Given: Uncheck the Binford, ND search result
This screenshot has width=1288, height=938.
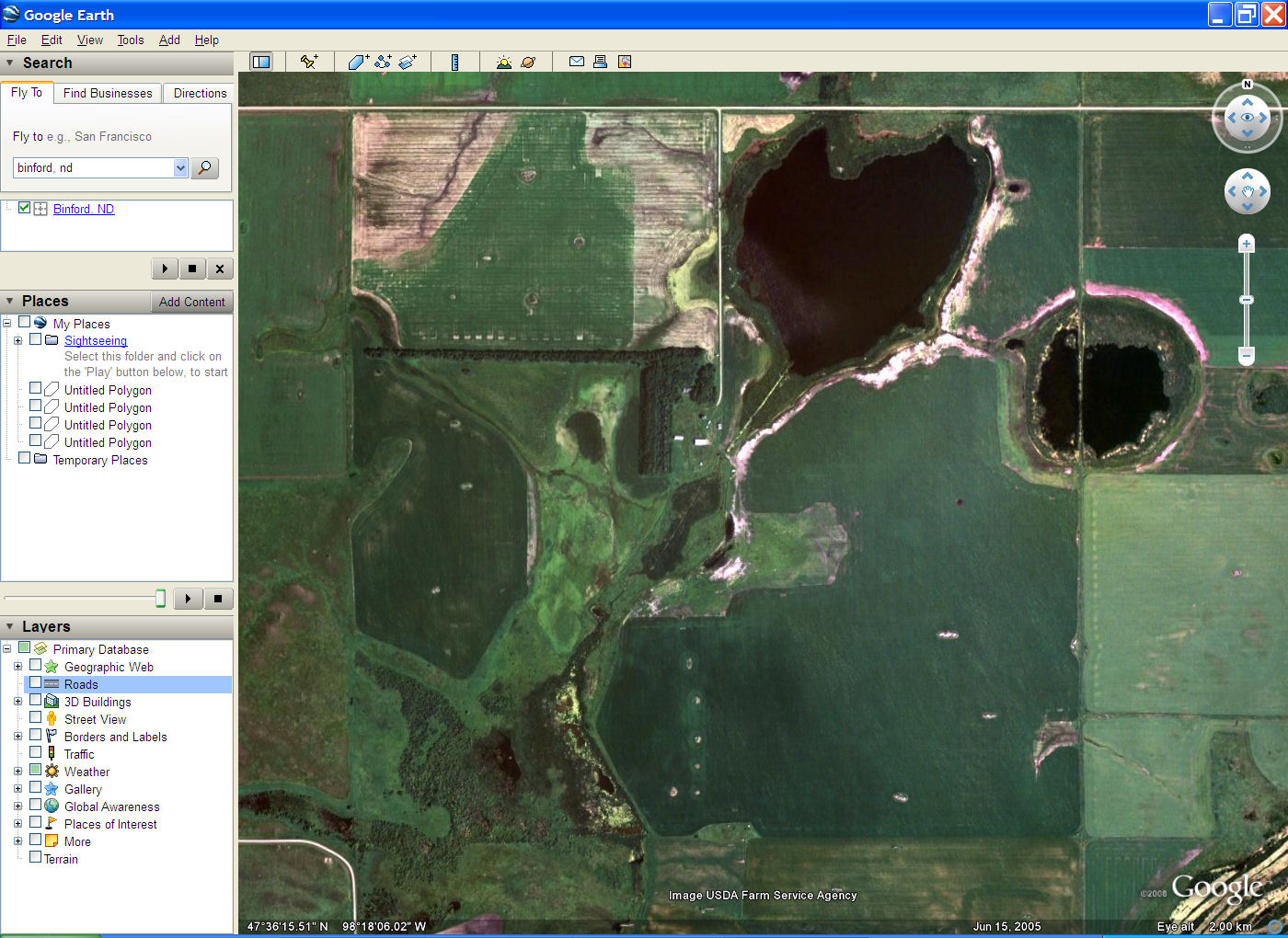Looking at the screenshot, I should point(24,208).
